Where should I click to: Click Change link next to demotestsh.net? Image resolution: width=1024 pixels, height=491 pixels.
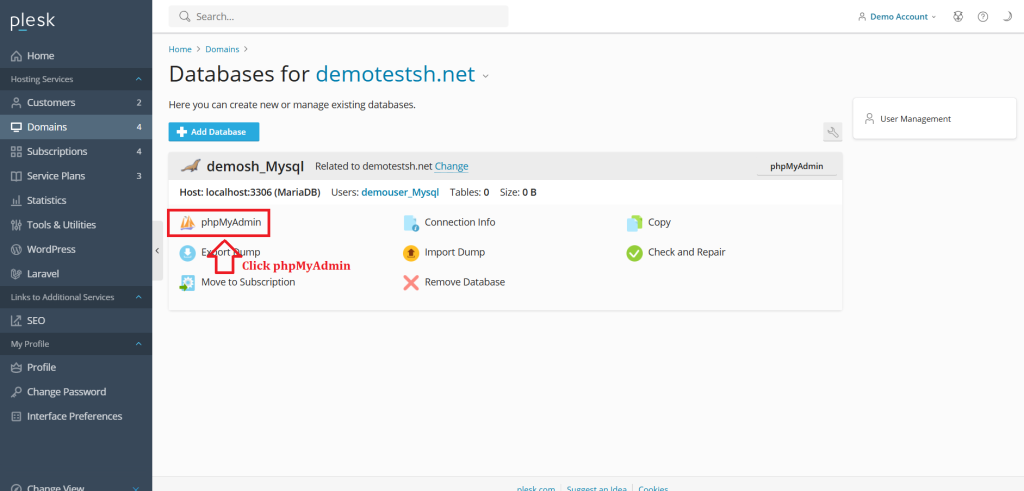coord(451,166)
